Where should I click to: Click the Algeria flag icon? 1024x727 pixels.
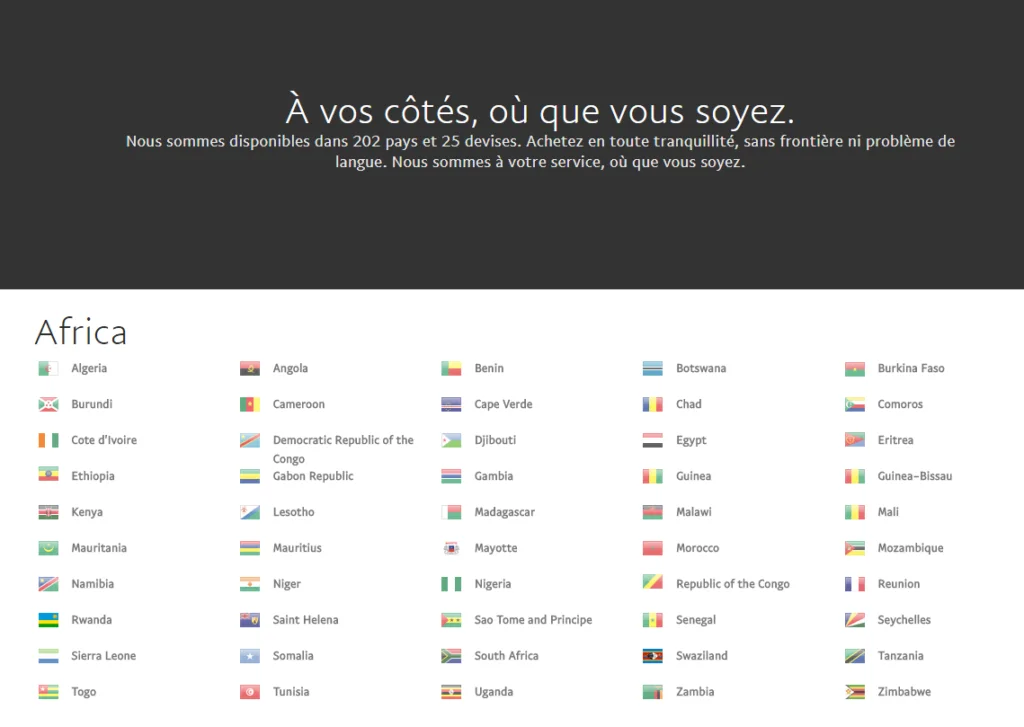pyautogui.click(x=48, y=368)
